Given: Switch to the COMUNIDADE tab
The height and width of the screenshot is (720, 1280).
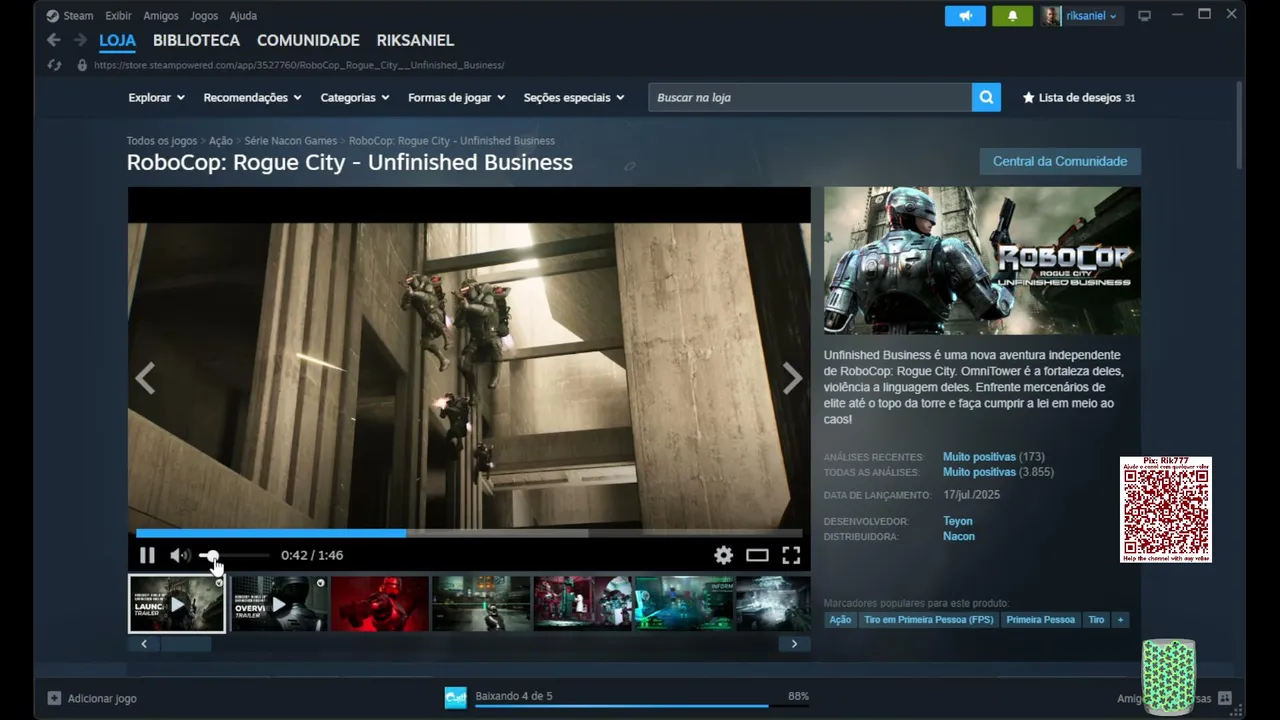Looking at the screenshot, I should coord(308,40).
